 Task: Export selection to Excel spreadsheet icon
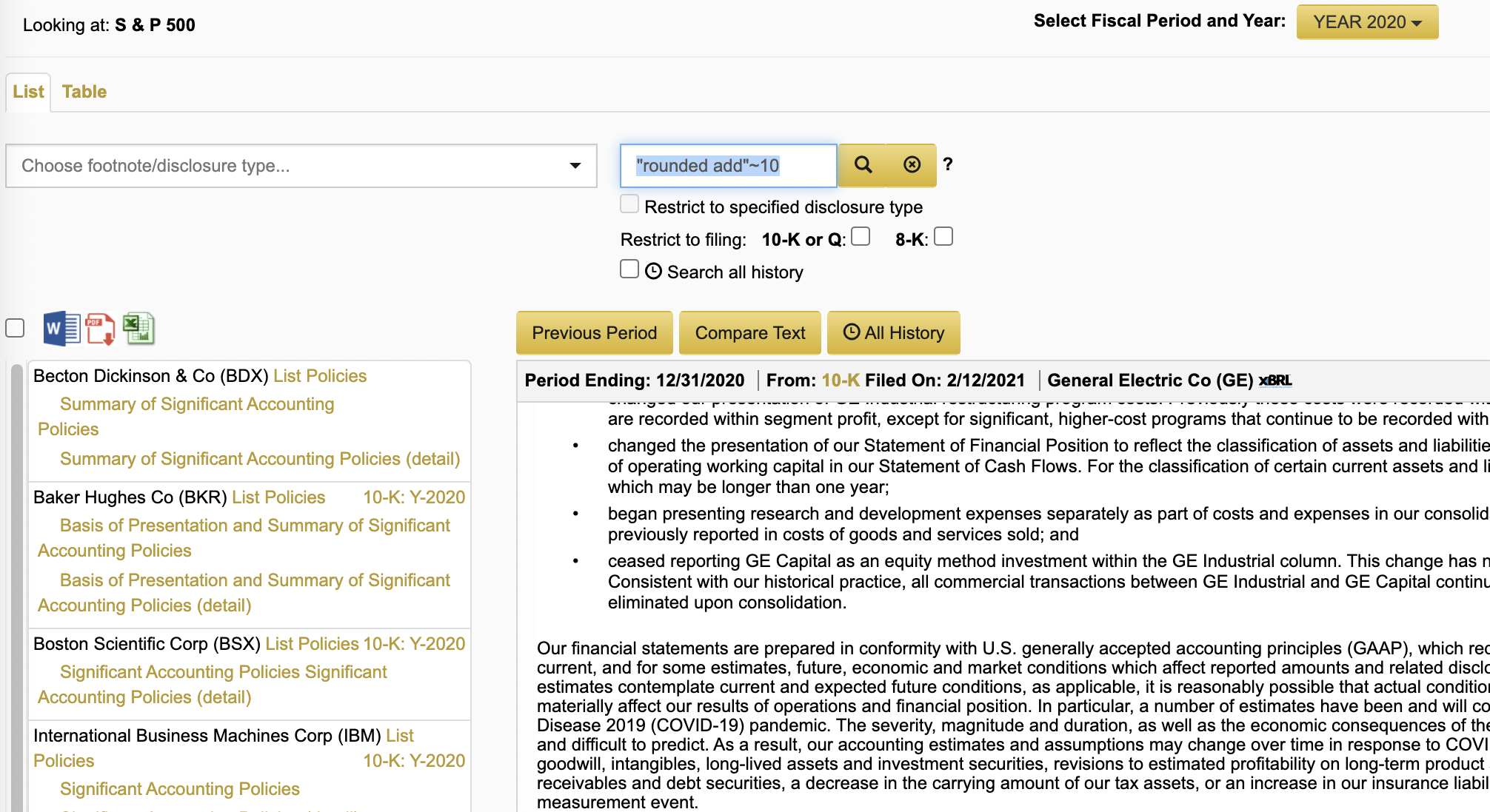point(138,329)
